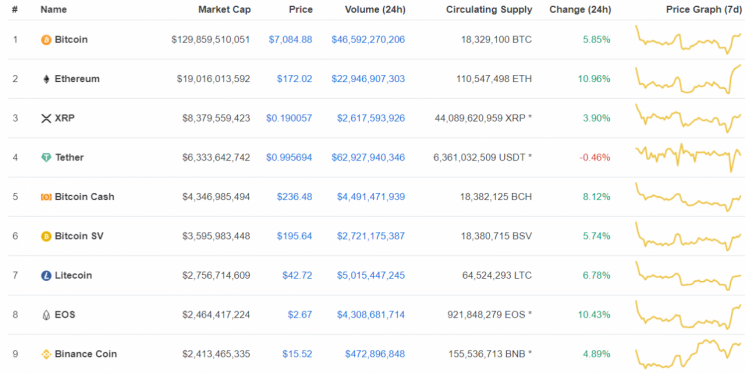Click the Bitcoin logo icon
Viewport: 745px width, 374px height.
(x=46, y=40)
